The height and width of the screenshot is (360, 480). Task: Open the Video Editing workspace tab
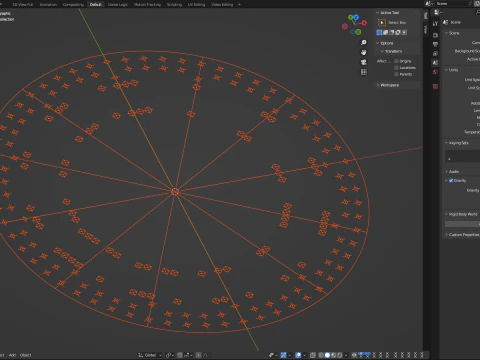click(222, 4)
